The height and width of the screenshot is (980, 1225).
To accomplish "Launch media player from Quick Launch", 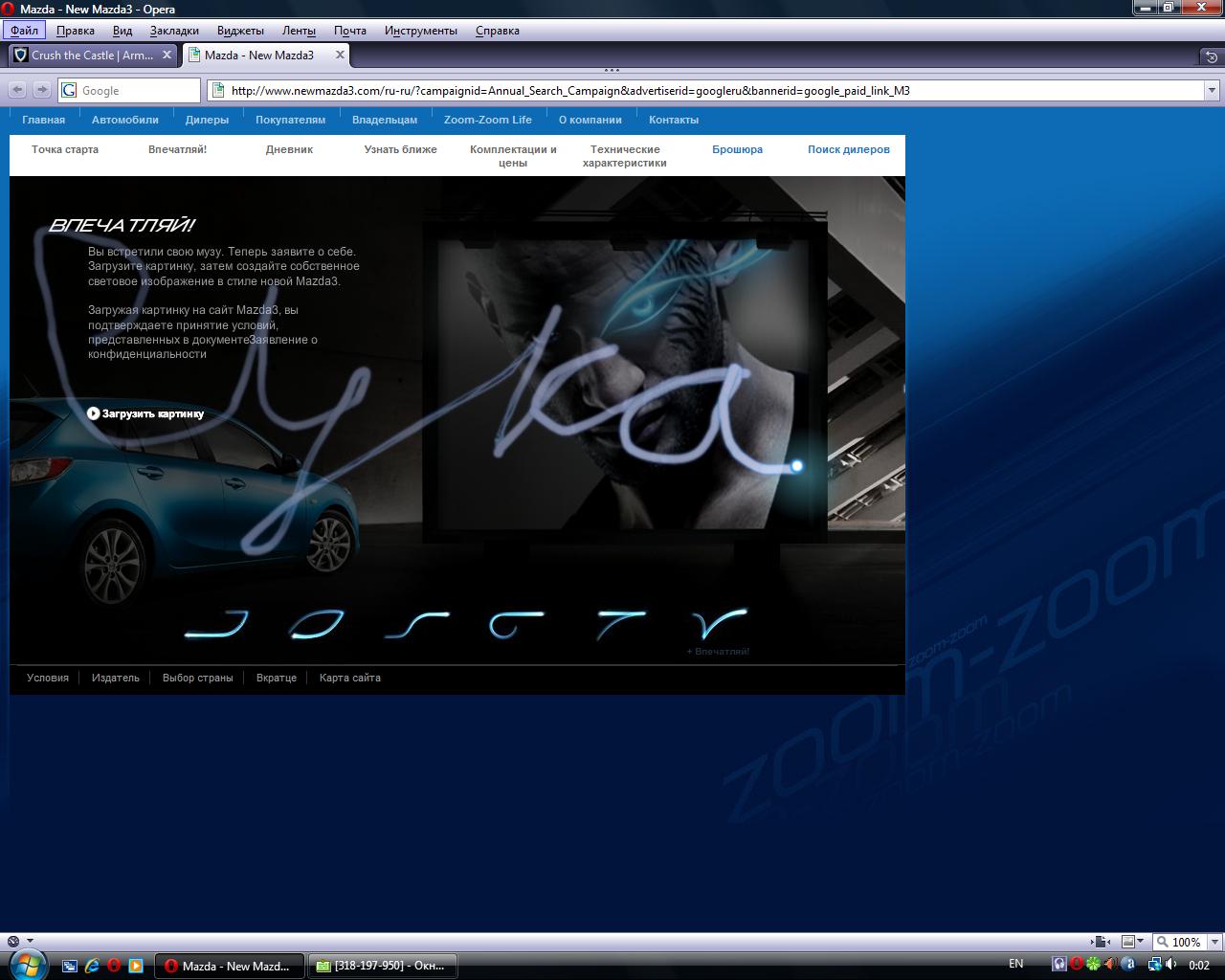I will [136, 966].
